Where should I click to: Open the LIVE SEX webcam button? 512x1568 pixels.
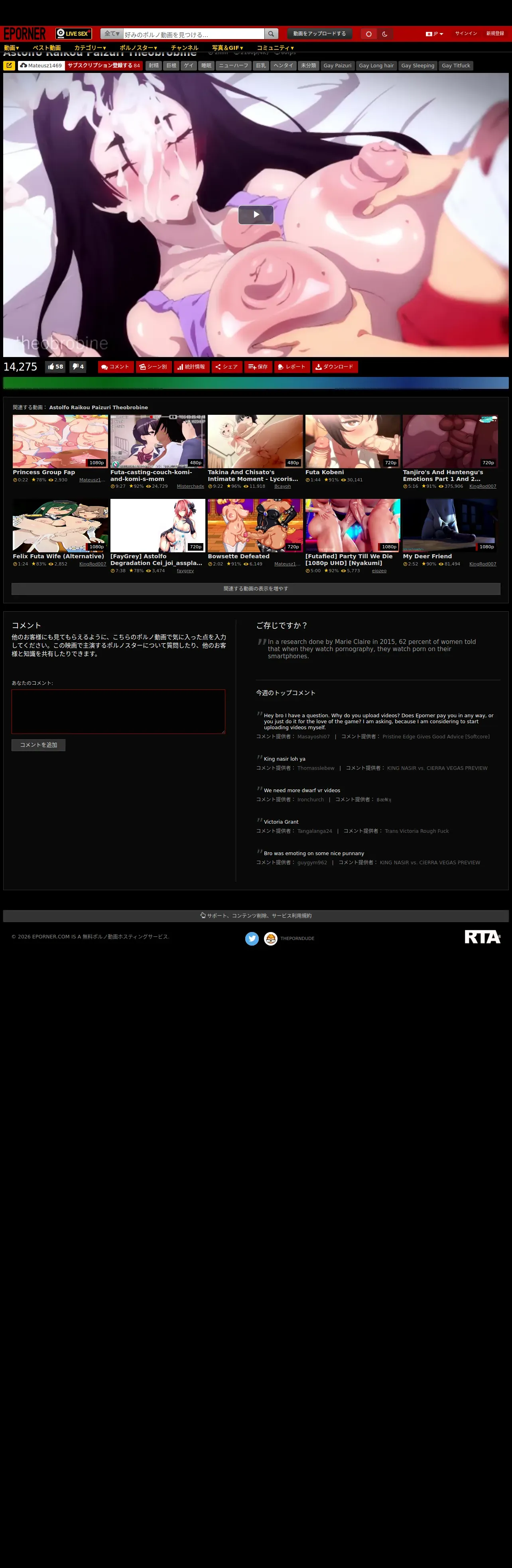(74, 33)
